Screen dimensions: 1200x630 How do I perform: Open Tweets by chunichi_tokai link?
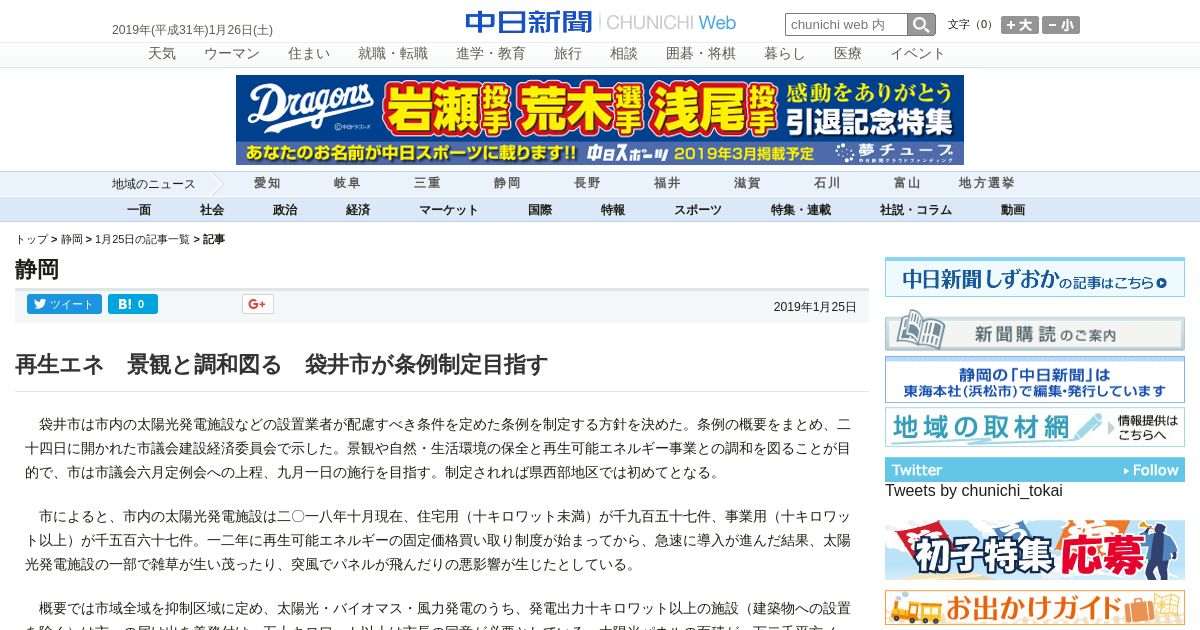[973, 491]
